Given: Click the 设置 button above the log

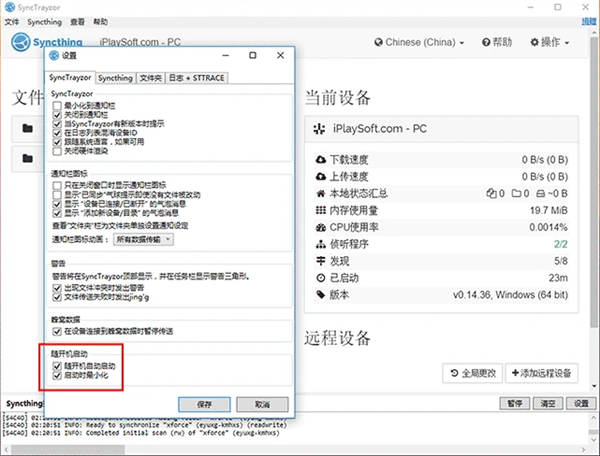Looking at the screenshot, I should click(x=581, y=403).
